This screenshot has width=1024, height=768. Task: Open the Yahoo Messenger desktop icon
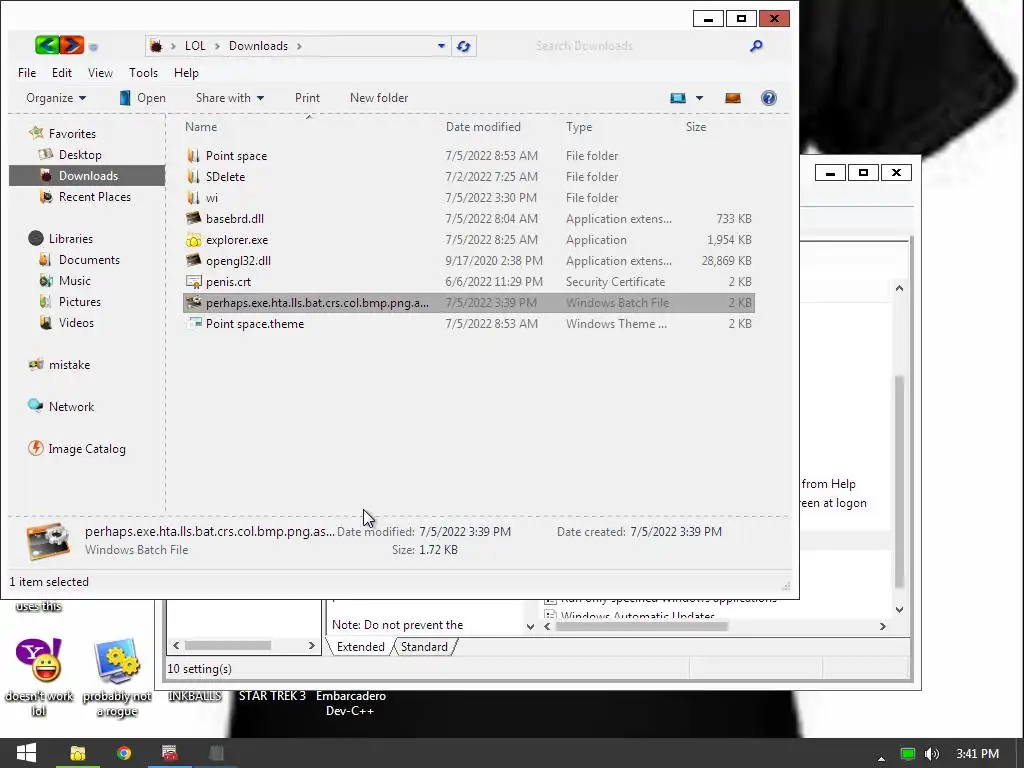coord(39,660)
